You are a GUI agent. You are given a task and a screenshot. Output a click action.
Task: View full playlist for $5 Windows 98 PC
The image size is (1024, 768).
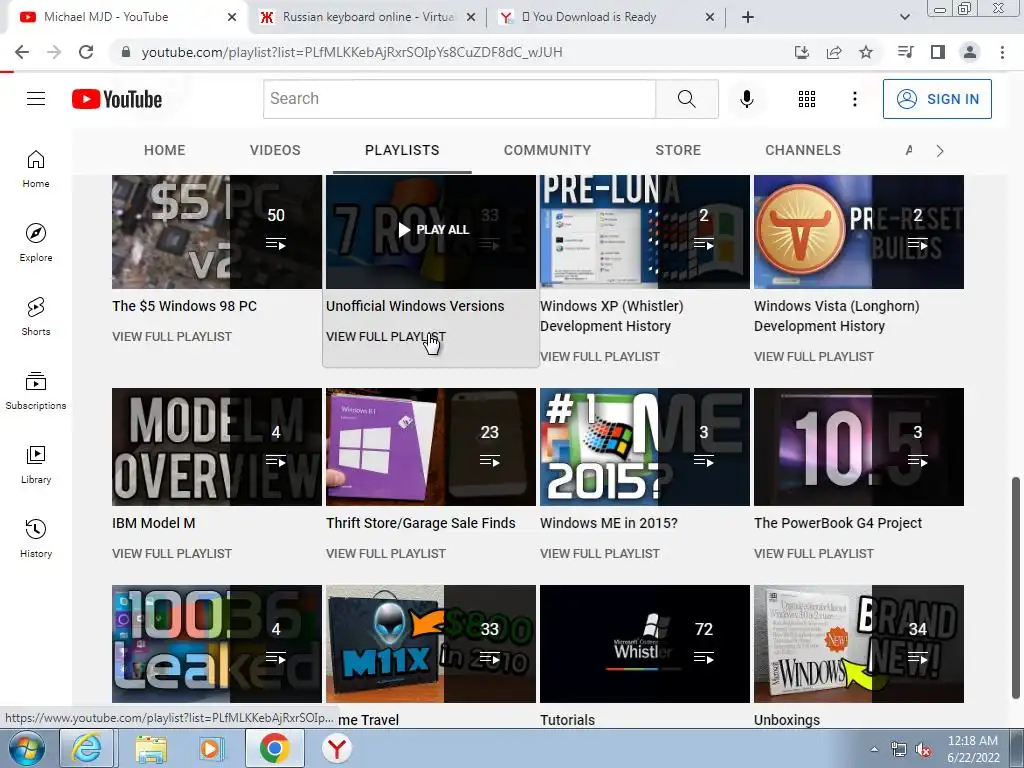172,337
